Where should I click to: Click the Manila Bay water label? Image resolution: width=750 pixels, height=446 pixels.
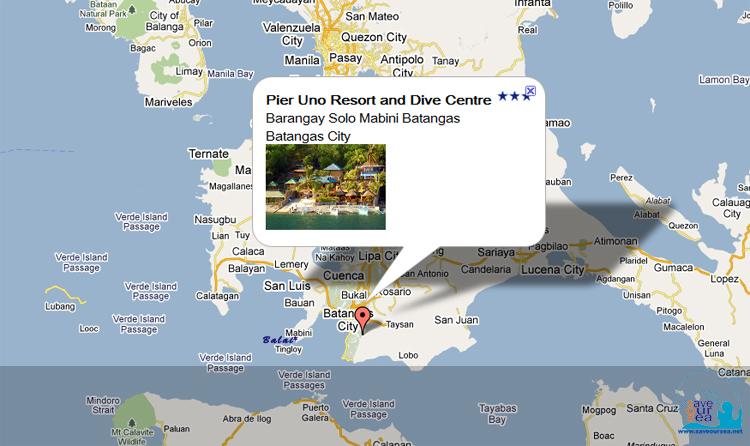pyautogui.click(x=230, y=73)
